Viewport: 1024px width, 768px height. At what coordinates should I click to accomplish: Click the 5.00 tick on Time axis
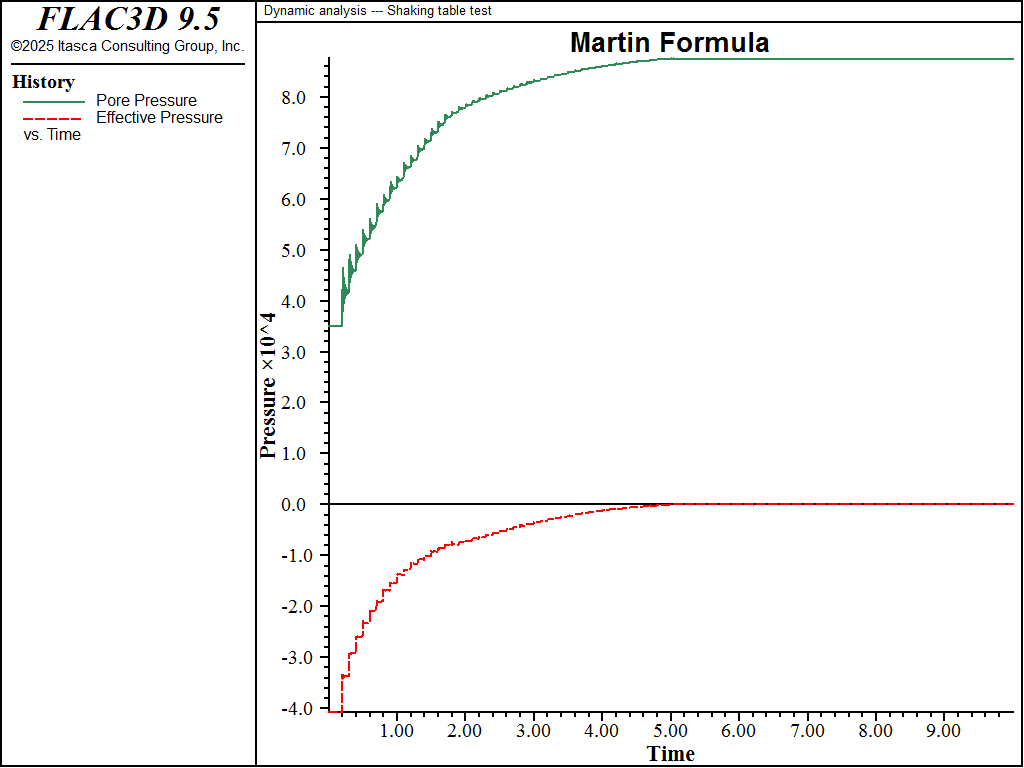[x=670, y=730]
